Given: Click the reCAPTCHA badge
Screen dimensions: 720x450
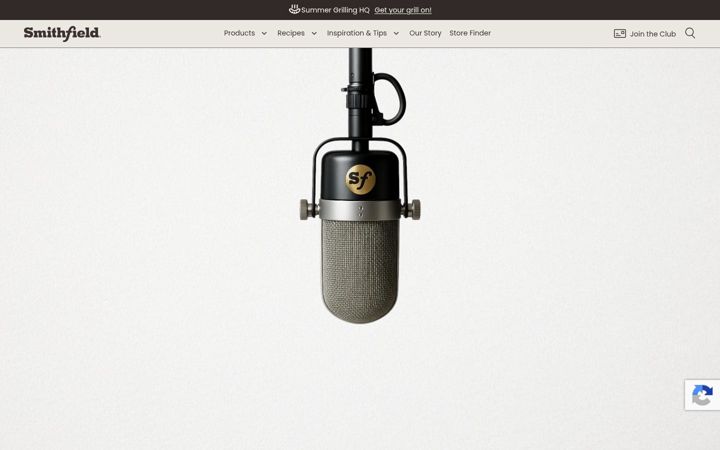Looking at the screenshot, I should point(702,395).
